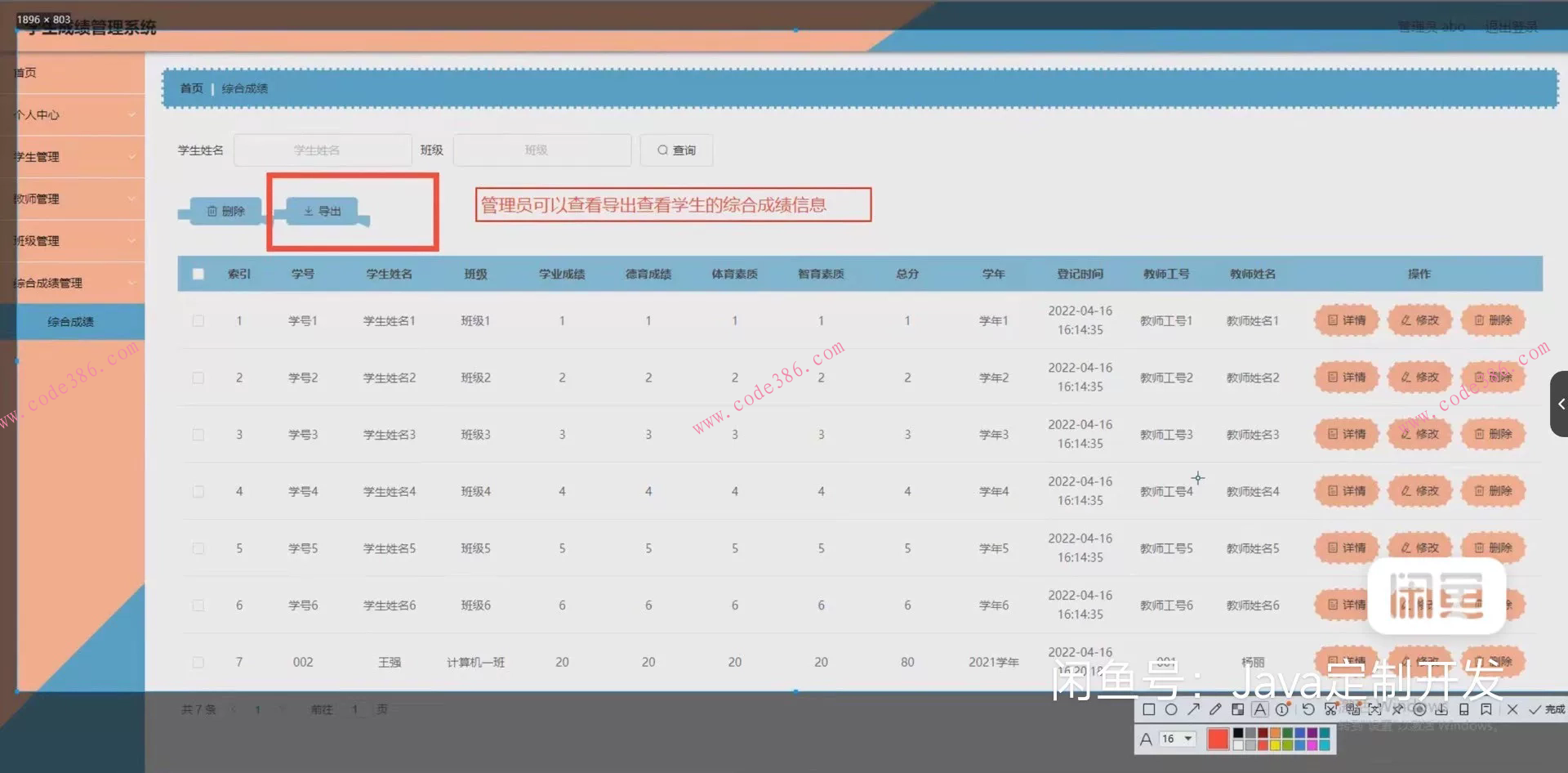
Task: Check the box for row 学号4
Action: coord(198,491)
